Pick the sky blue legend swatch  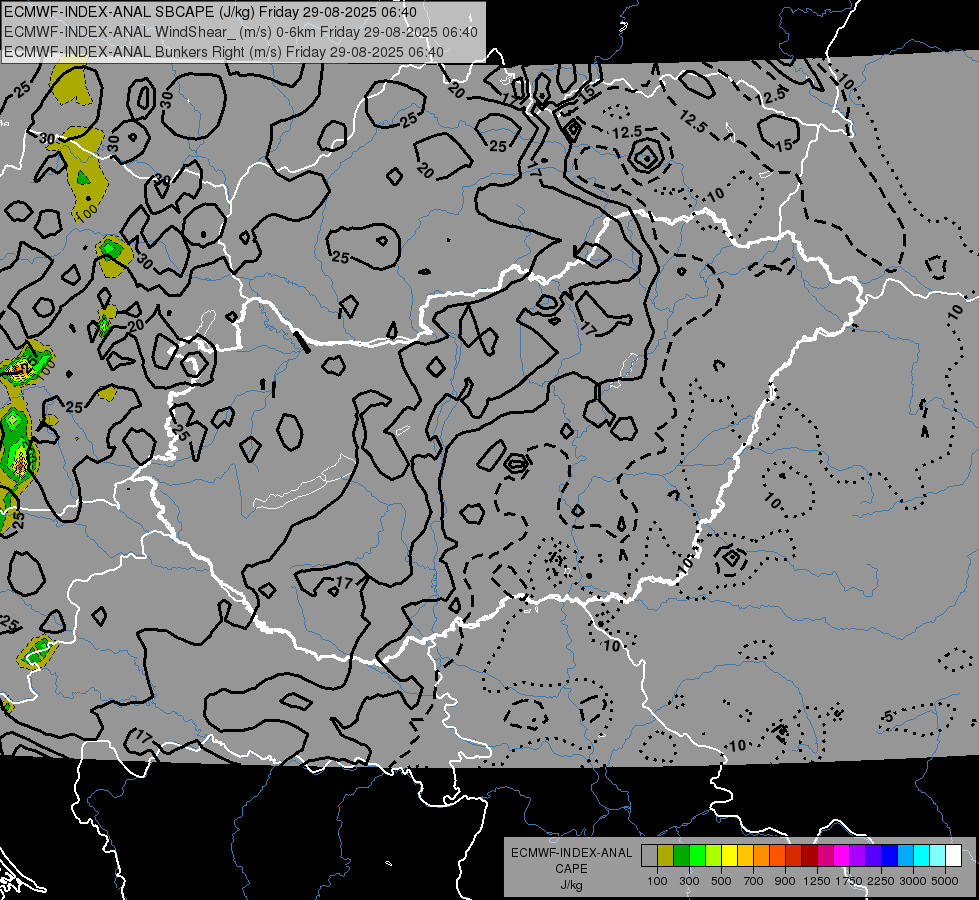905,856
